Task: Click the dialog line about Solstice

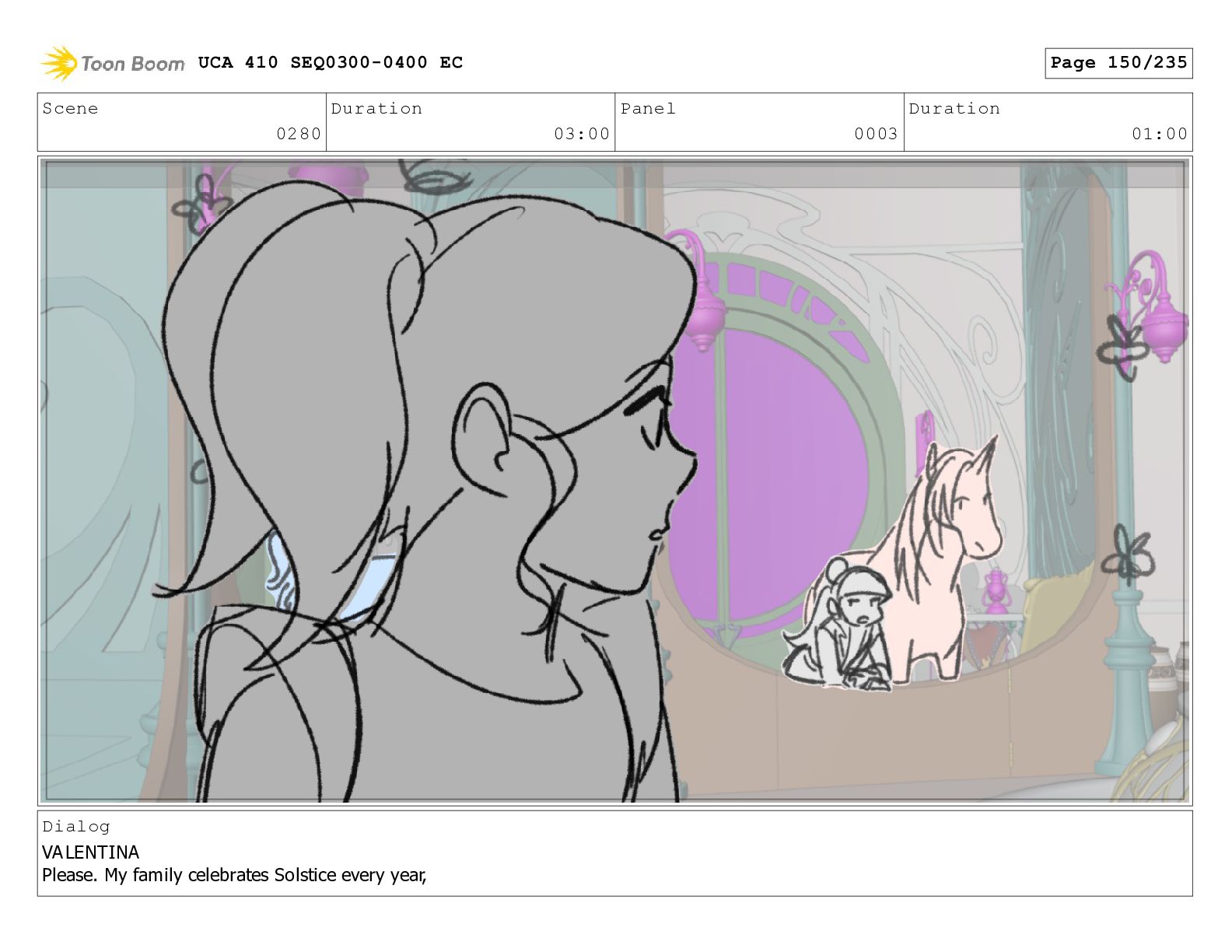Action: (x=234, y=876)
